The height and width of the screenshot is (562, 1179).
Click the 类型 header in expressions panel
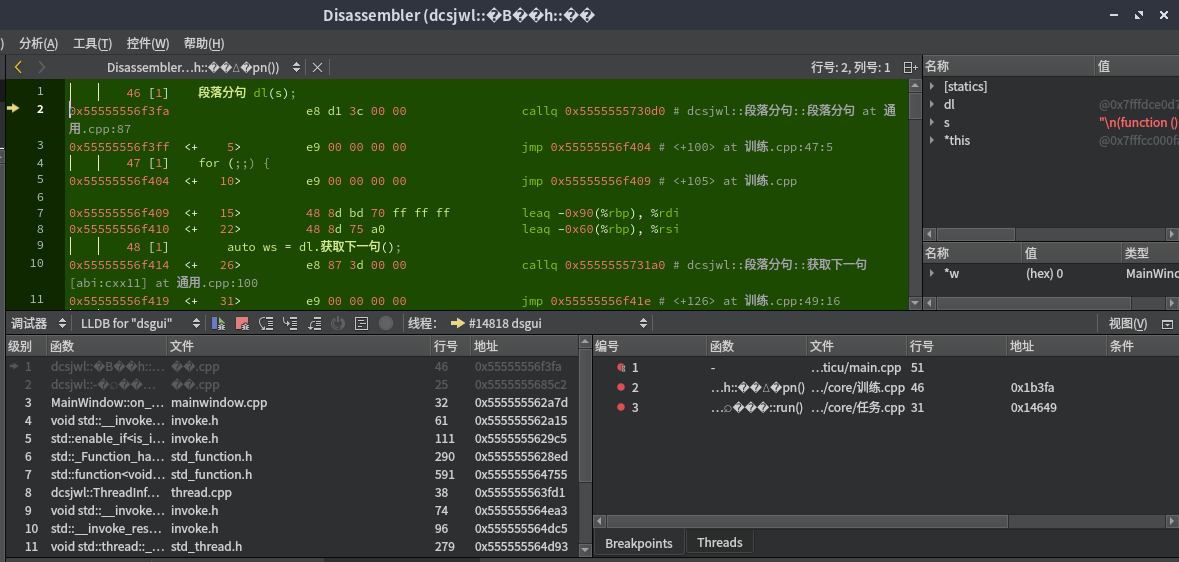[1149, 253]
